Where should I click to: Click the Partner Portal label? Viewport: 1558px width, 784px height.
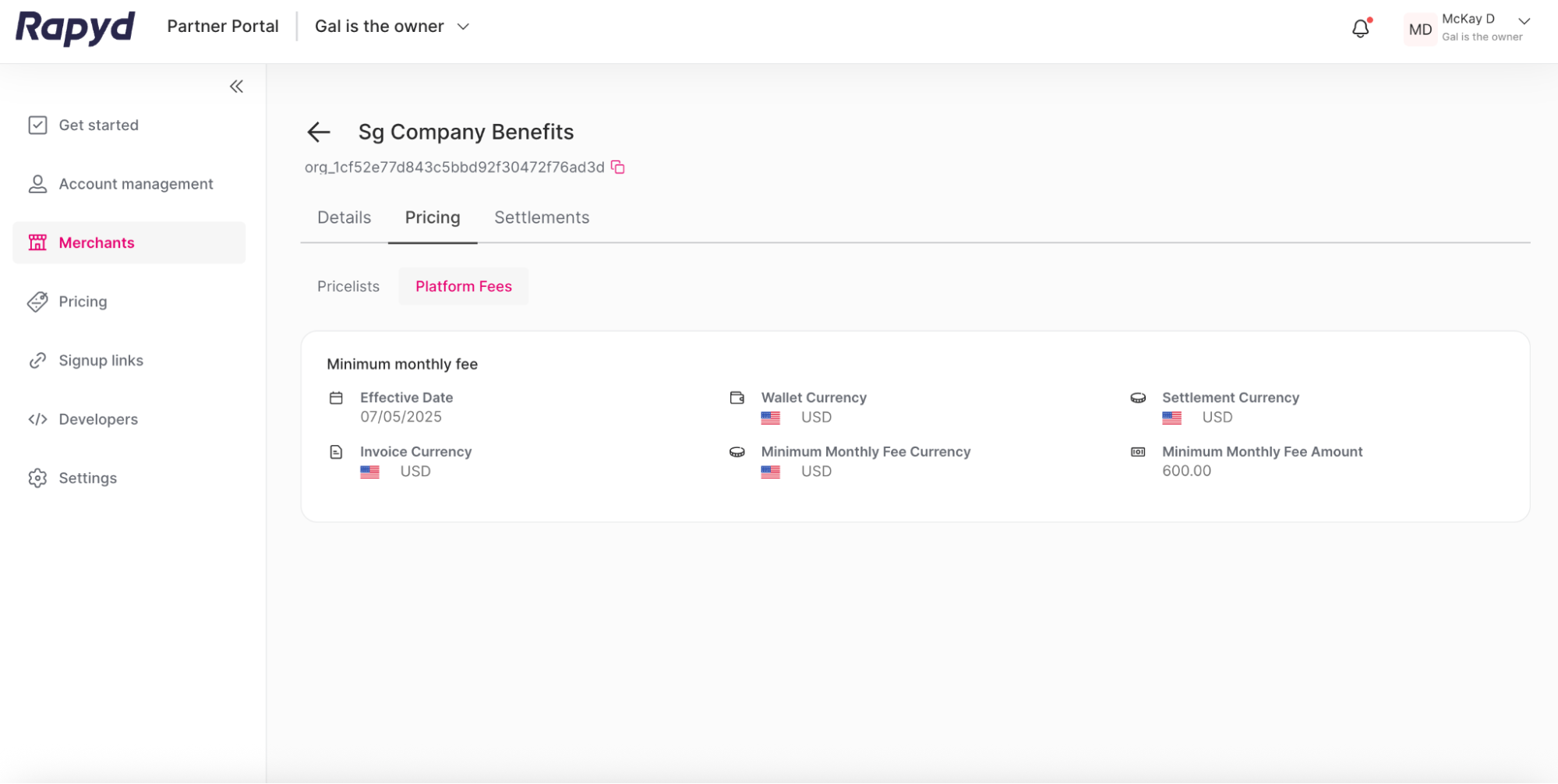coord(223,26)
